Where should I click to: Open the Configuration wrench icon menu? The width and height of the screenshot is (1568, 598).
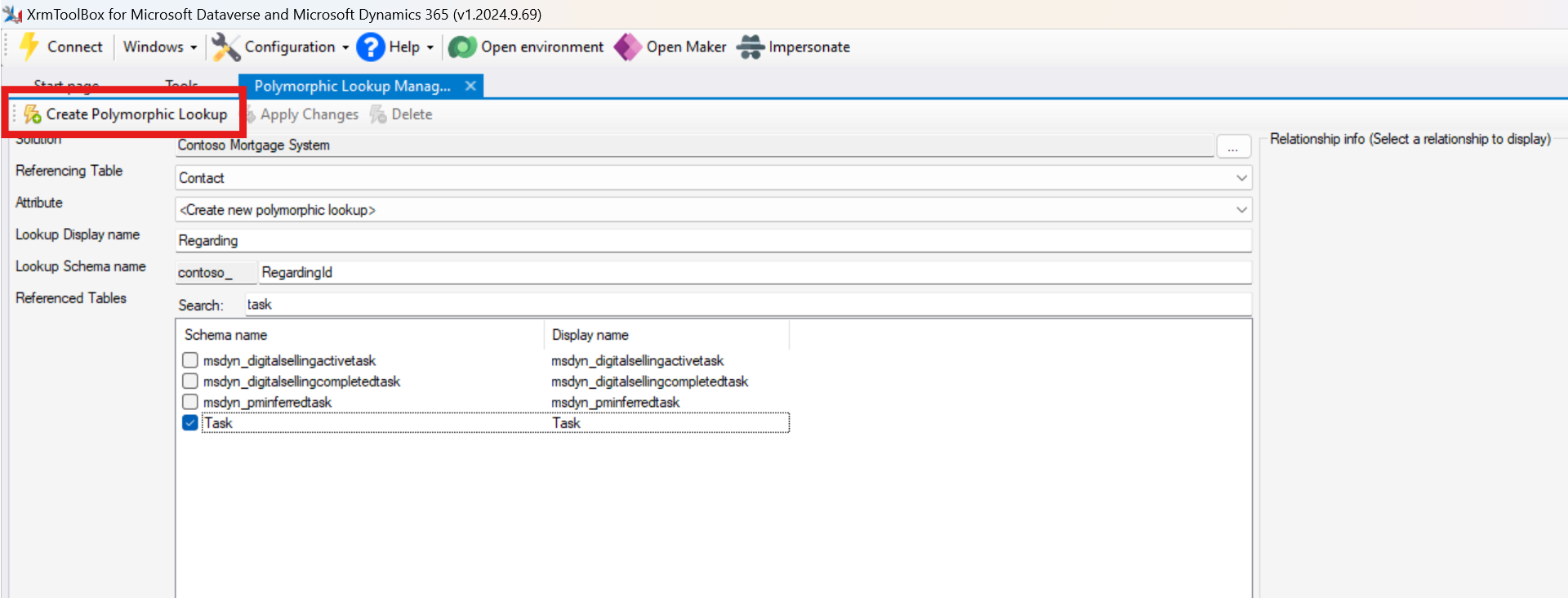click(225, 47)
